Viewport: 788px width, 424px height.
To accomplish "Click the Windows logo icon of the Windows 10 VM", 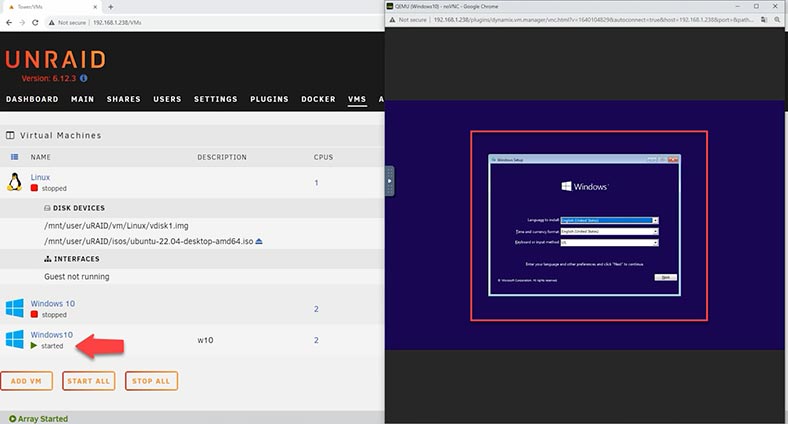I will (x=15, y=308).
